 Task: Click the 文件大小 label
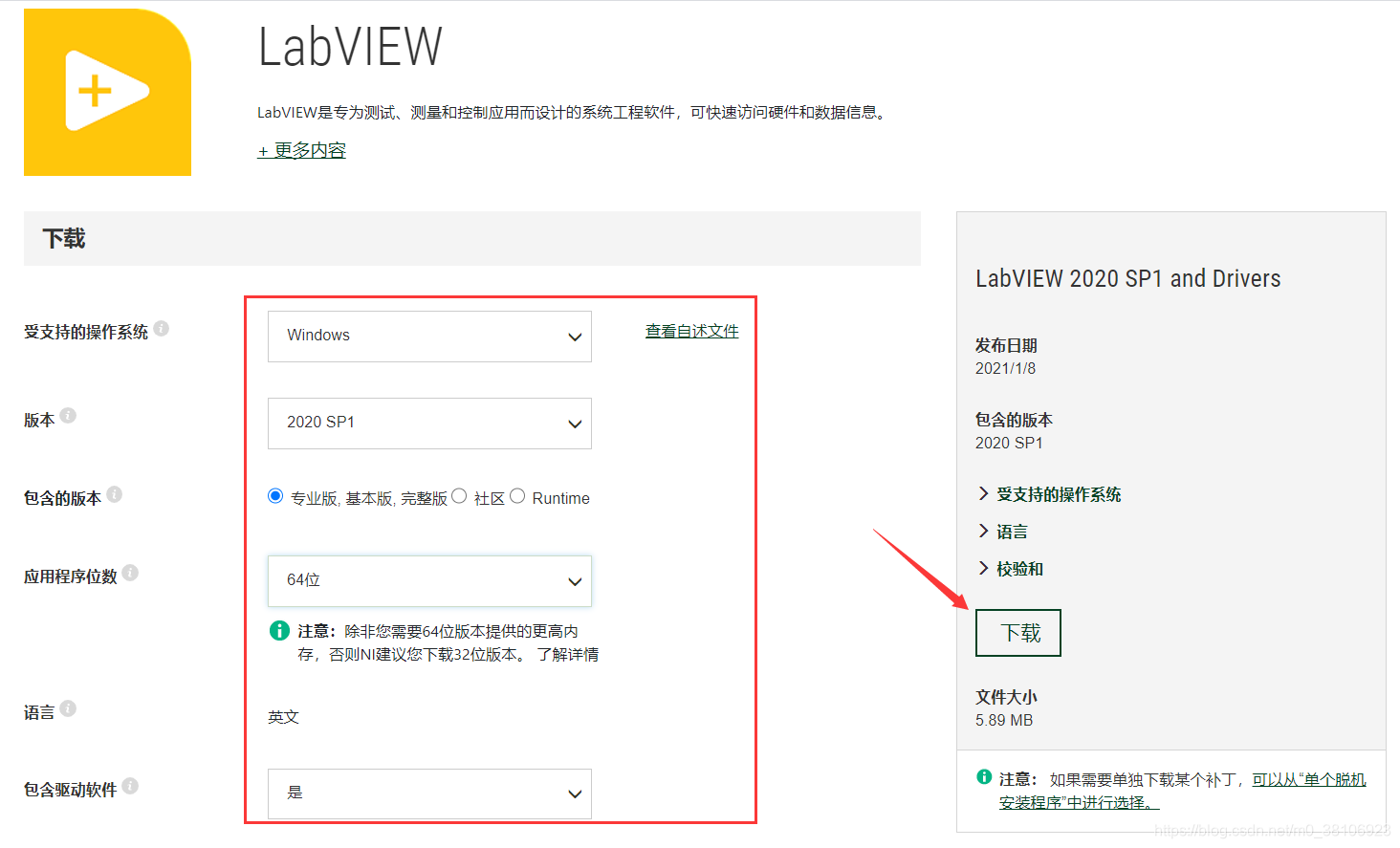(x=1006, y=697)
